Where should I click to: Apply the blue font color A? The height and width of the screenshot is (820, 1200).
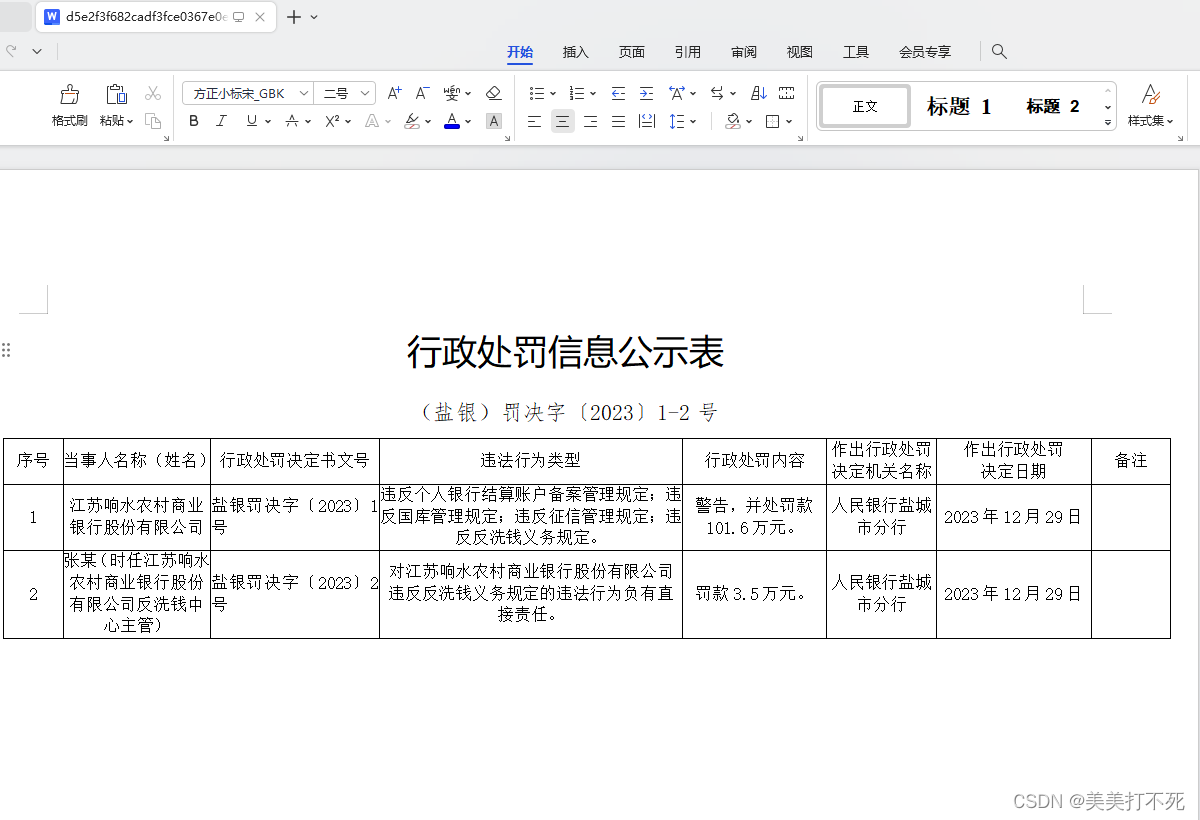pyautogui.click(x=452, y=121)
